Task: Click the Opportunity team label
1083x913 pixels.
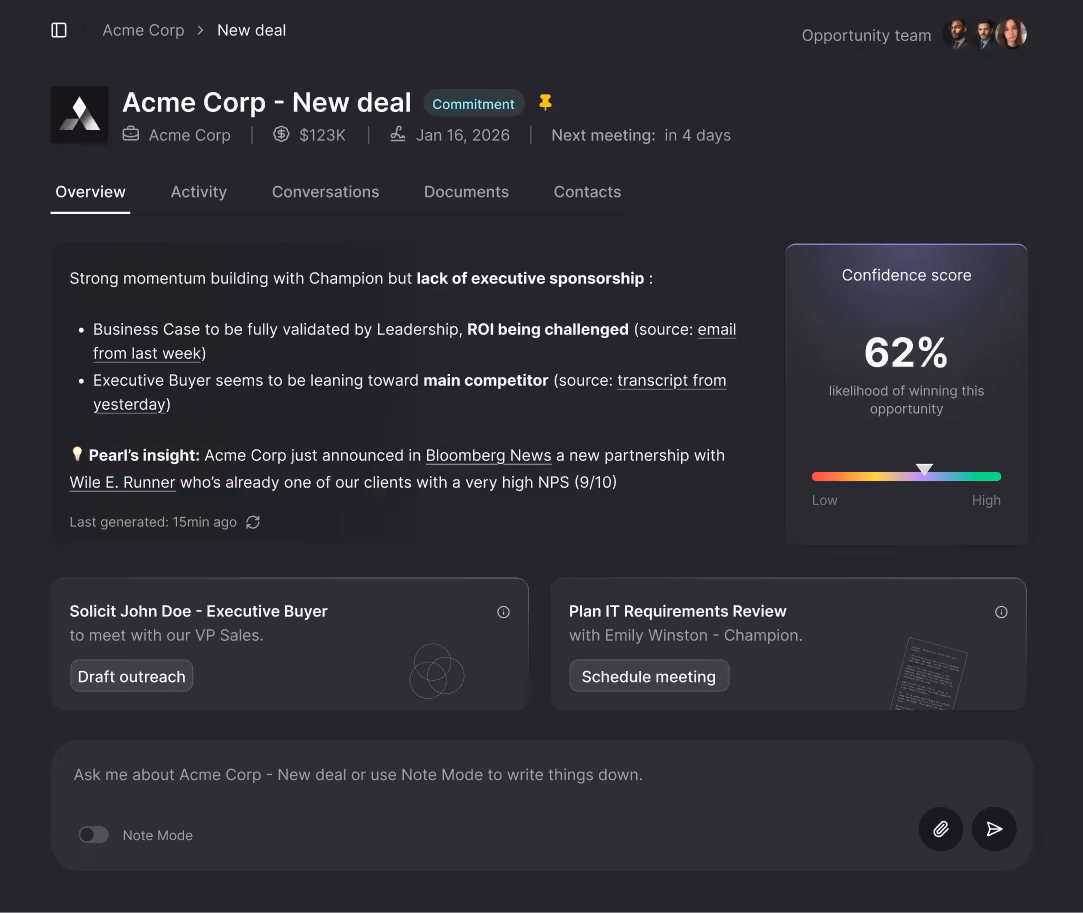Action: point(866,35)
